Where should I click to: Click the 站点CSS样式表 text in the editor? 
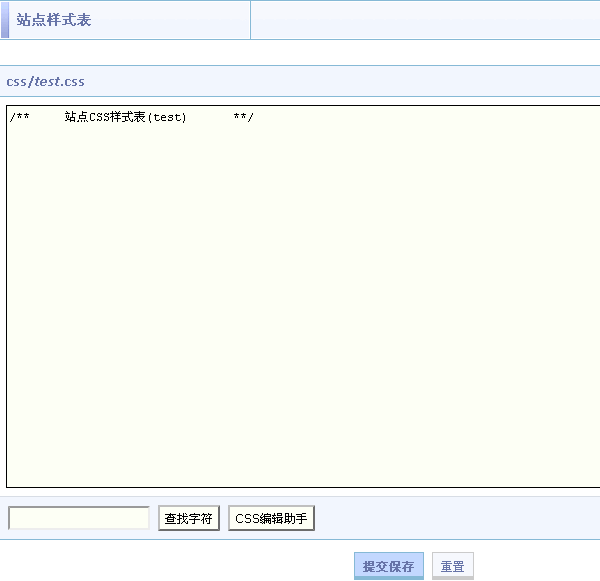pos(105,118)
